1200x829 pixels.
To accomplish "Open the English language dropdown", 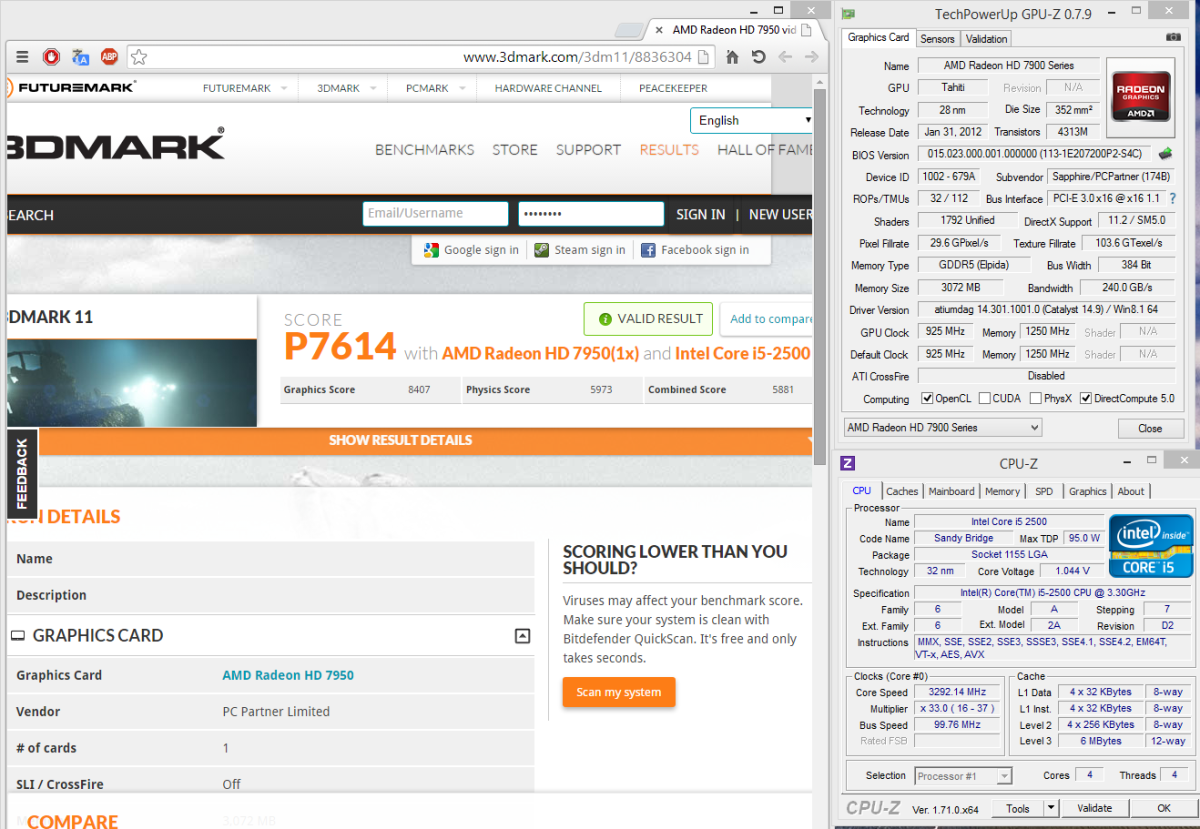I will [752, 120].
